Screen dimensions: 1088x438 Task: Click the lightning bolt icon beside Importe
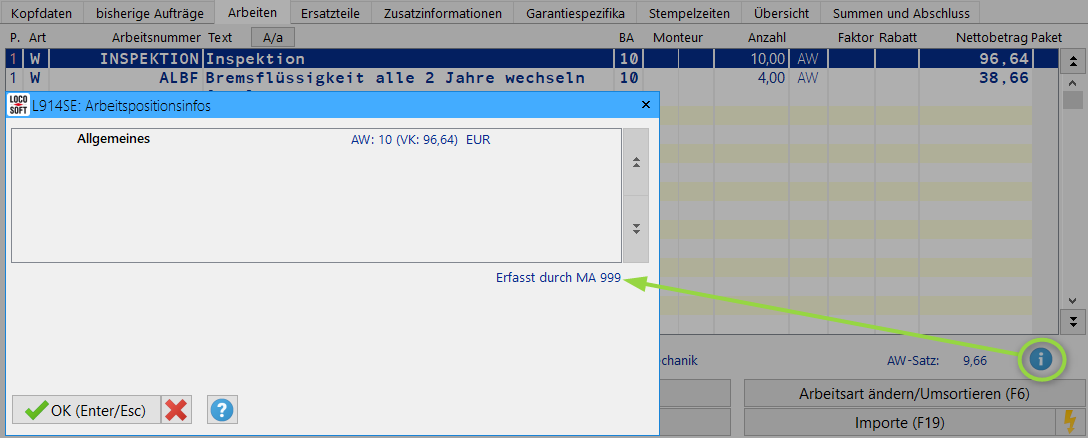coord(1071,422)
